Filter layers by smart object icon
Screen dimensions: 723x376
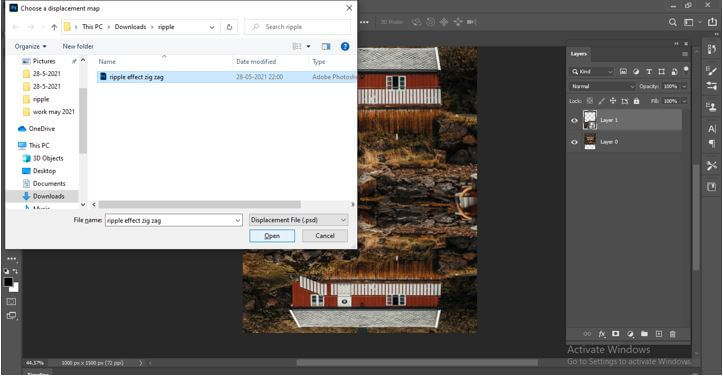[x=674, y=72]
